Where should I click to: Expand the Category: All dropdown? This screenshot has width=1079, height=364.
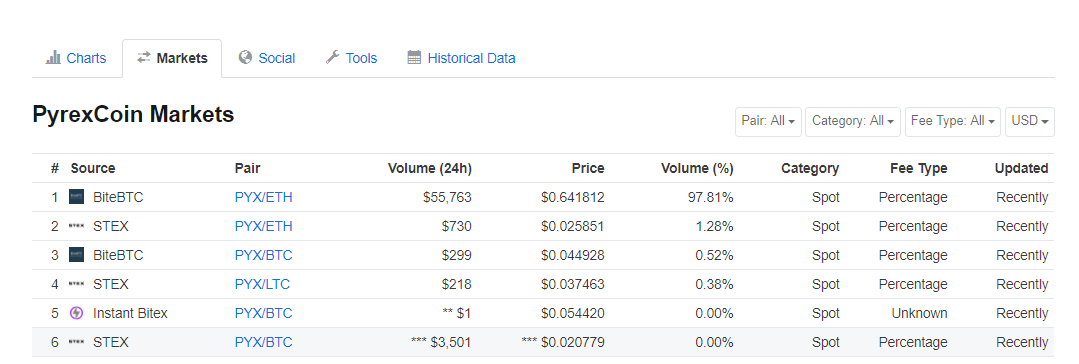(853, 121)
